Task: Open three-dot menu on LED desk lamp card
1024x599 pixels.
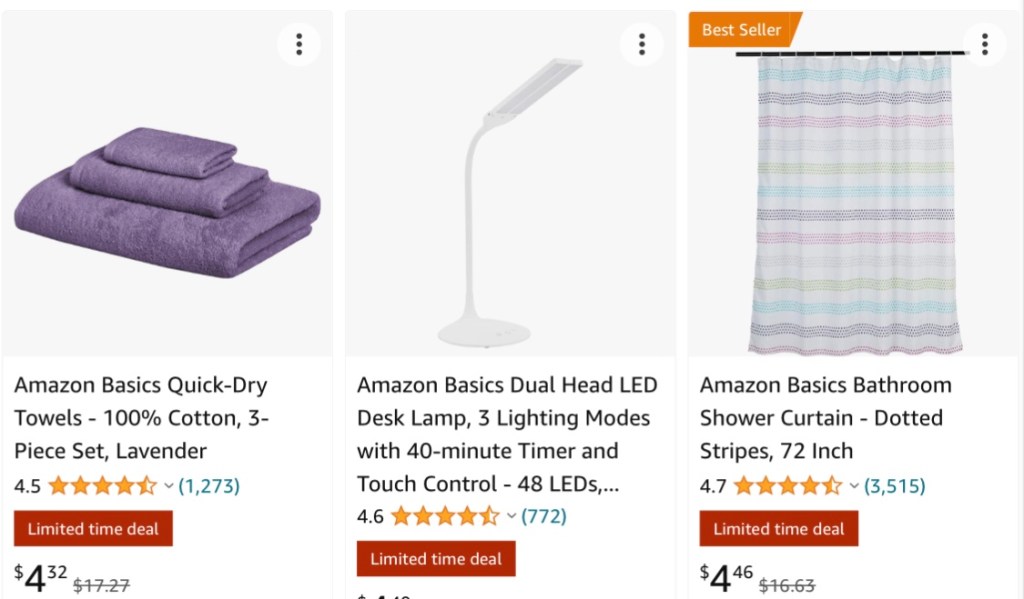Action: tap(642, 43)
